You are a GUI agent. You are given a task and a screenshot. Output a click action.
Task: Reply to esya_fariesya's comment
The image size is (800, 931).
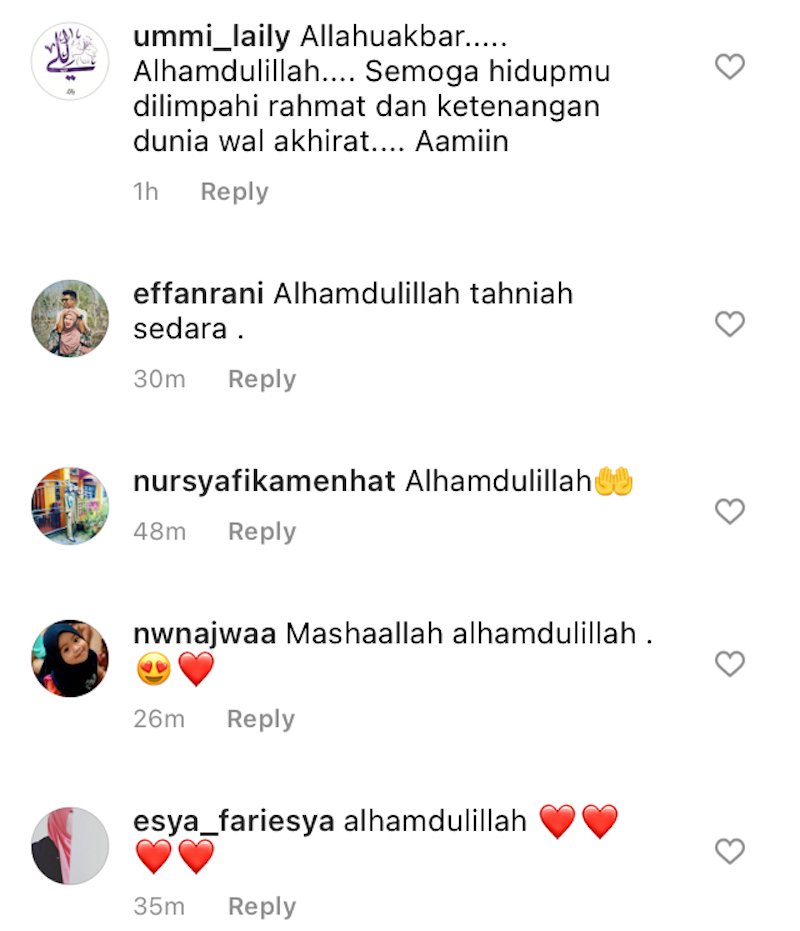click(x=262, y=907)
